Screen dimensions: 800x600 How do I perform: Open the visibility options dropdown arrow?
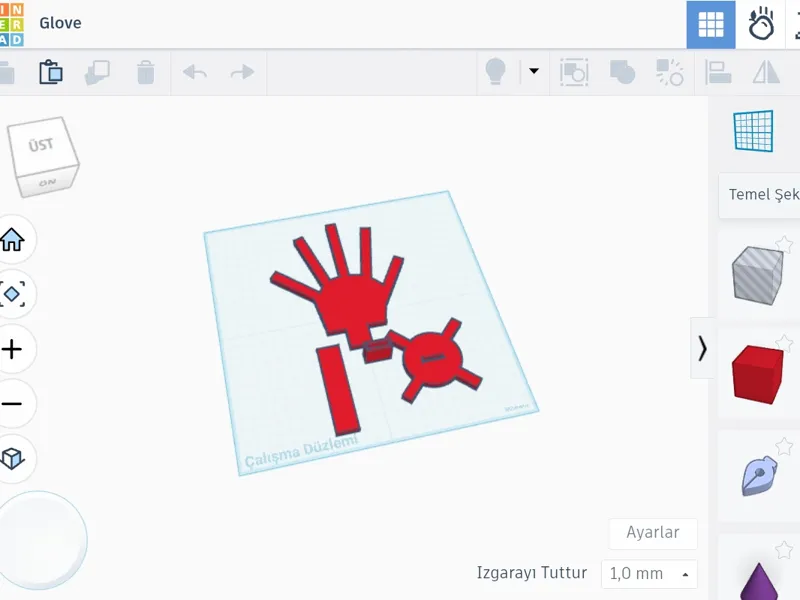click(534, 71)
